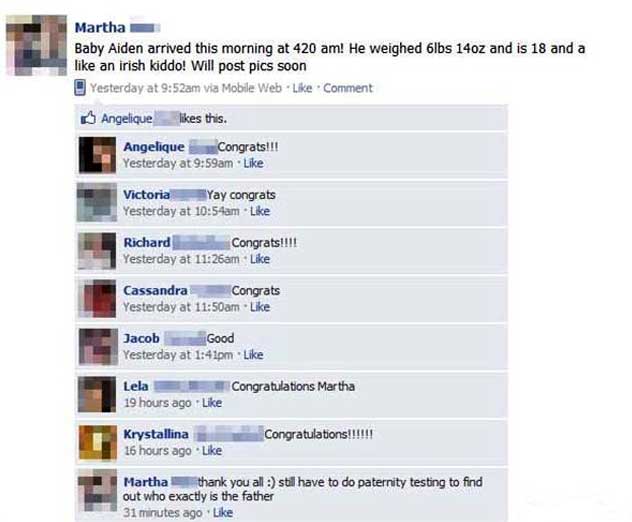Open Krystallina's comment avatar
The width and height of the screenshot is (632, 522).
(98, 443)
